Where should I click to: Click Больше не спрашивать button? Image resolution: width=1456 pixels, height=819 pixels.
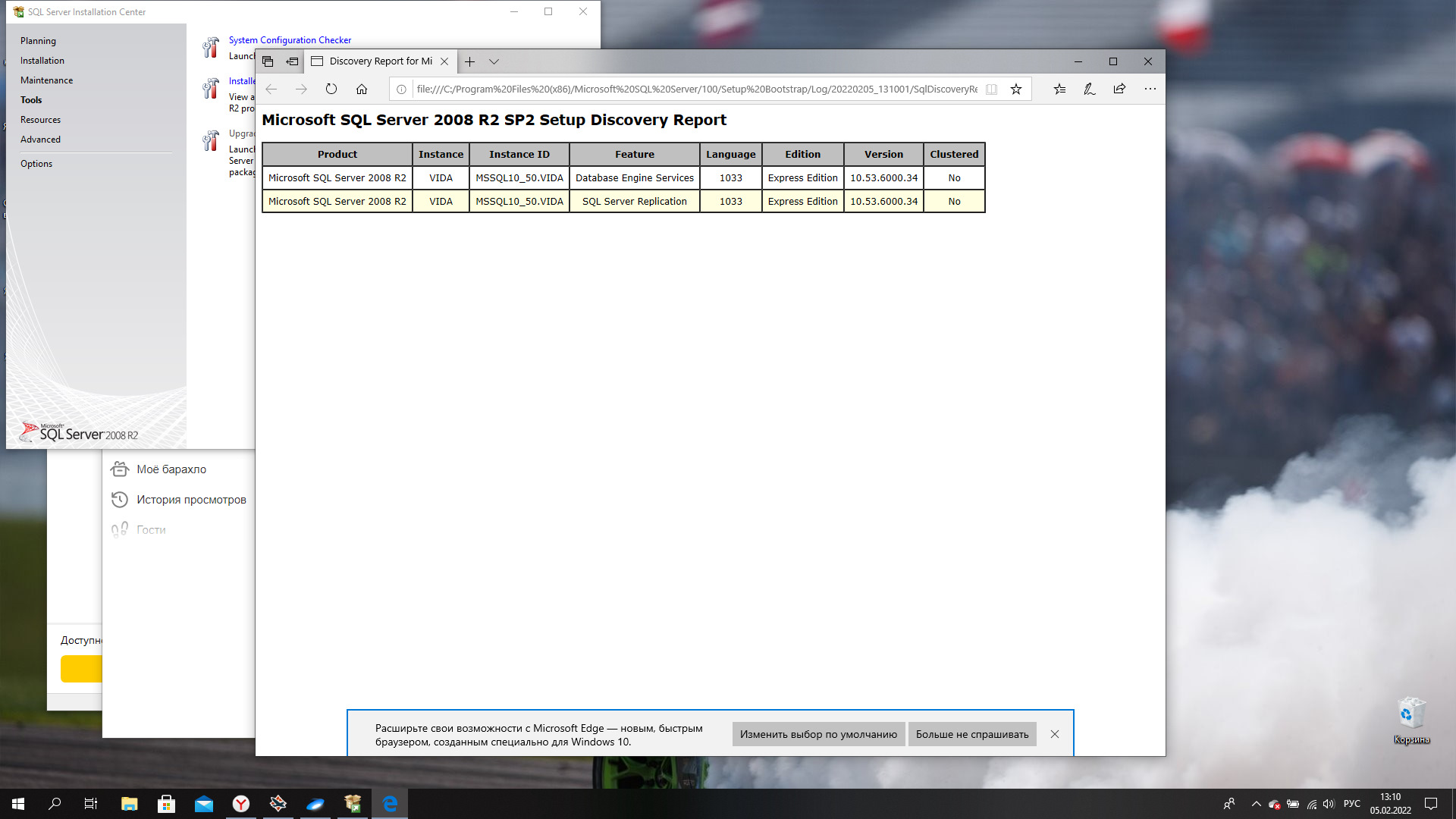point(972,734)
